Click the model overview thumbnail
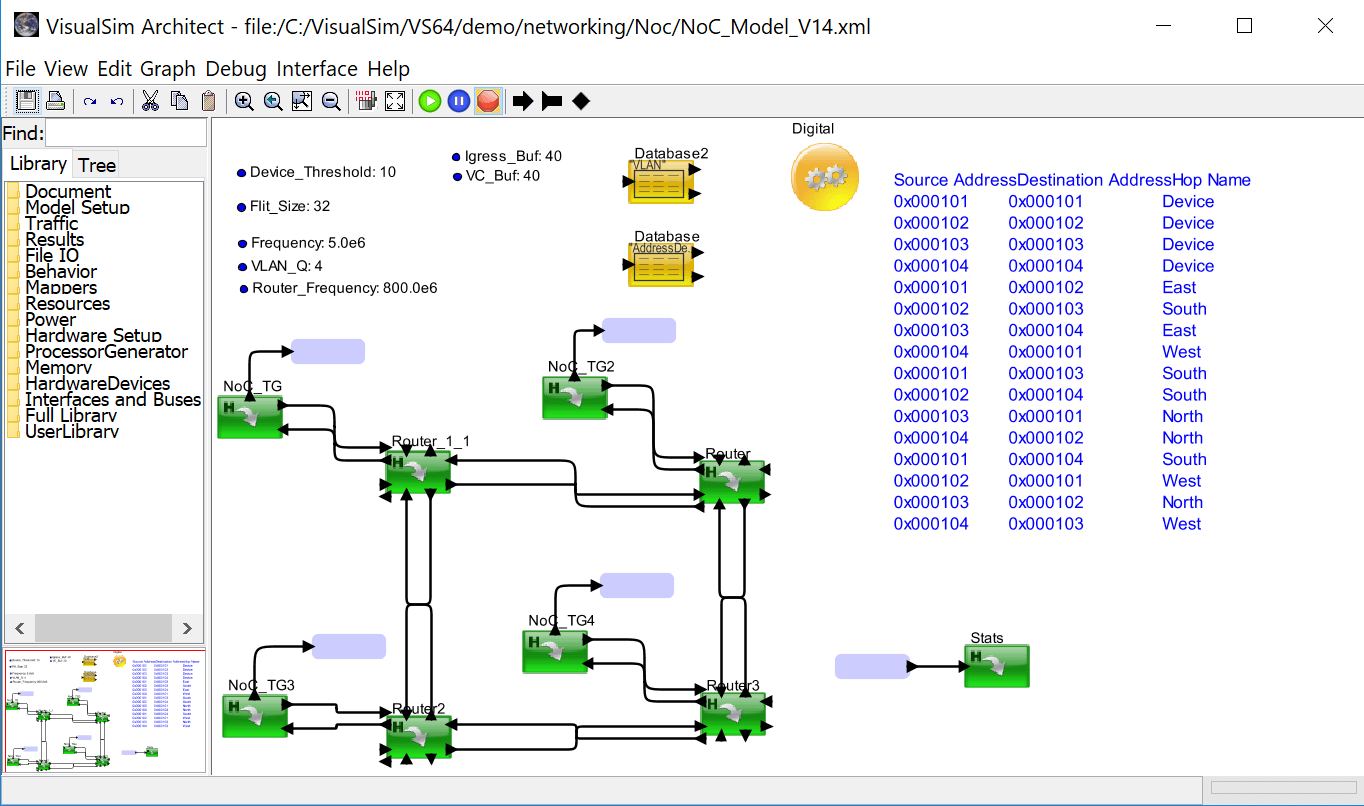 click(x=105, y=711)
